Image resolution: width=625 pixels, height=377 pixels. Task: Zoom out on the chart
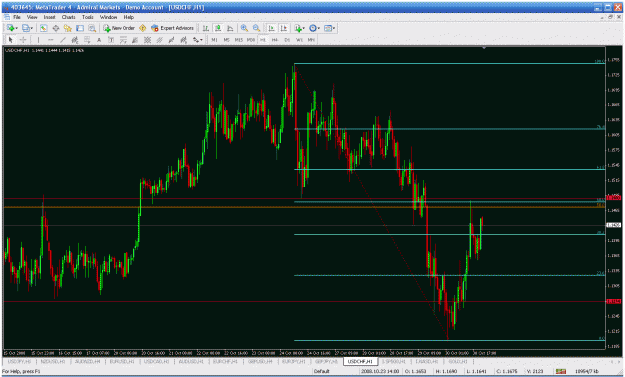pos(256,28)
